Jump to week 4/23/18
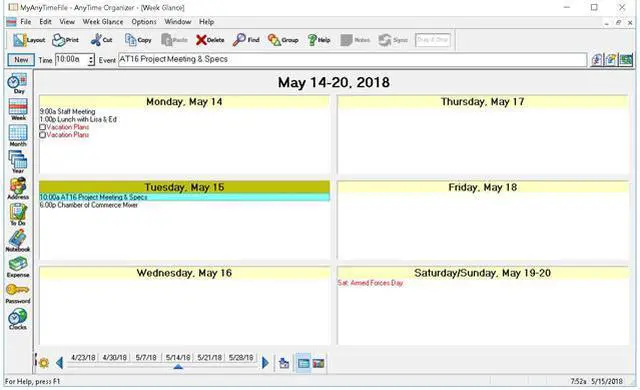 83,358
